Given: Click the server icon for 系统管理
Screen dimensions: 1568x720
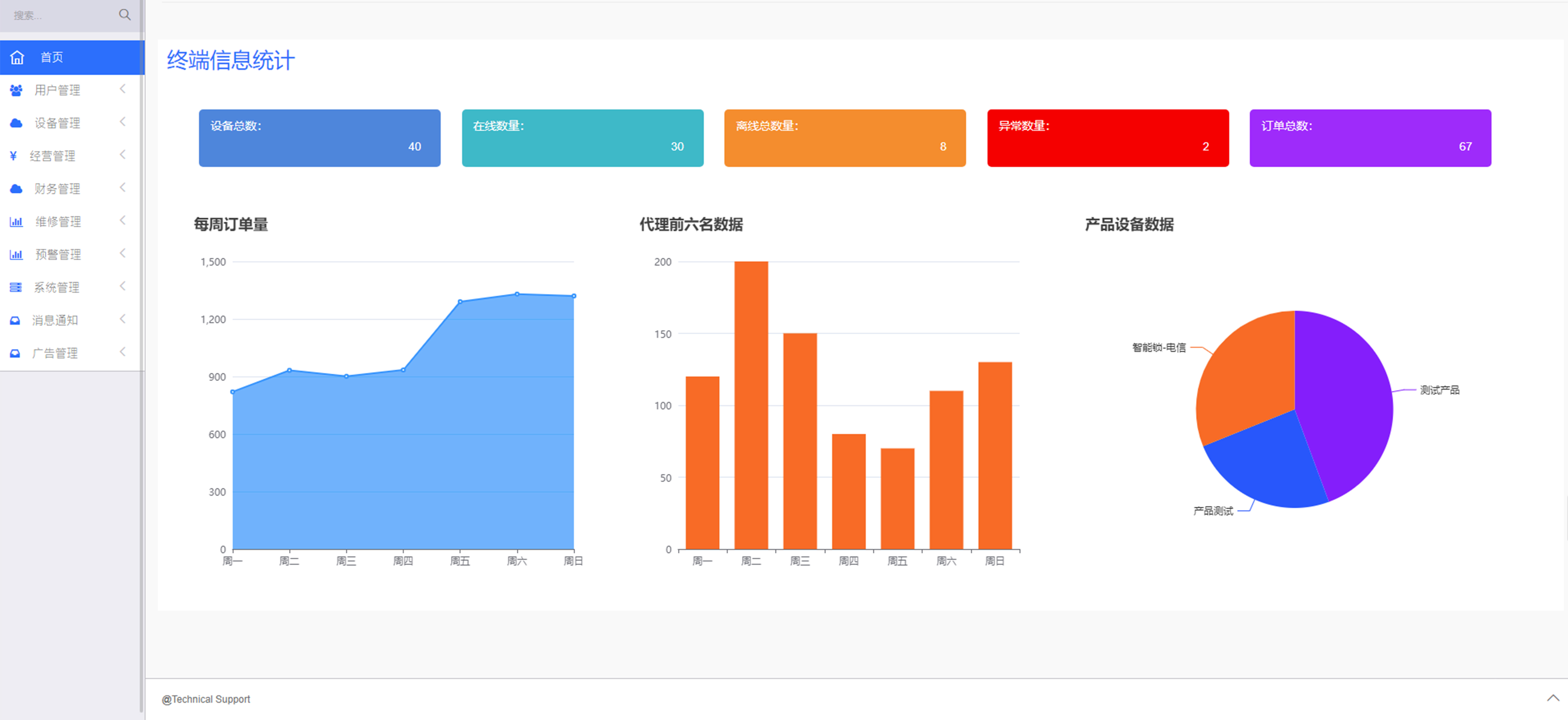Looking at the screenshot, I should click(16, 287).
